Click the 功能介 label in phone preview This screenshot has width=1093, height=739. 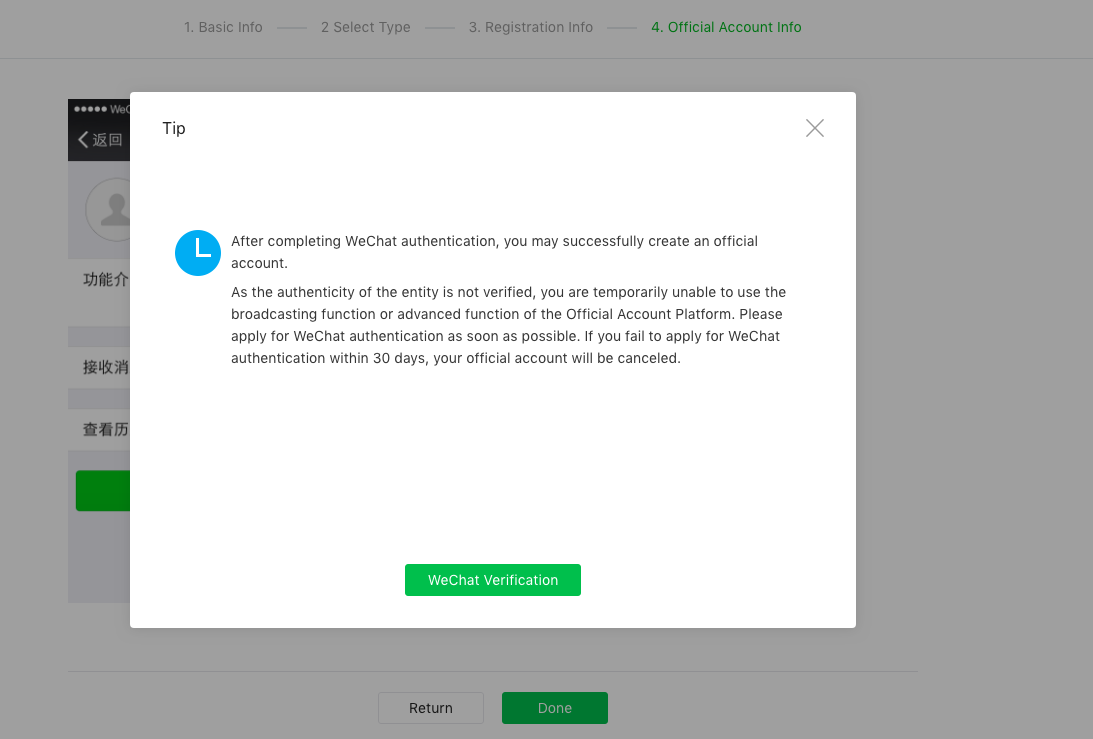point(106,280)
